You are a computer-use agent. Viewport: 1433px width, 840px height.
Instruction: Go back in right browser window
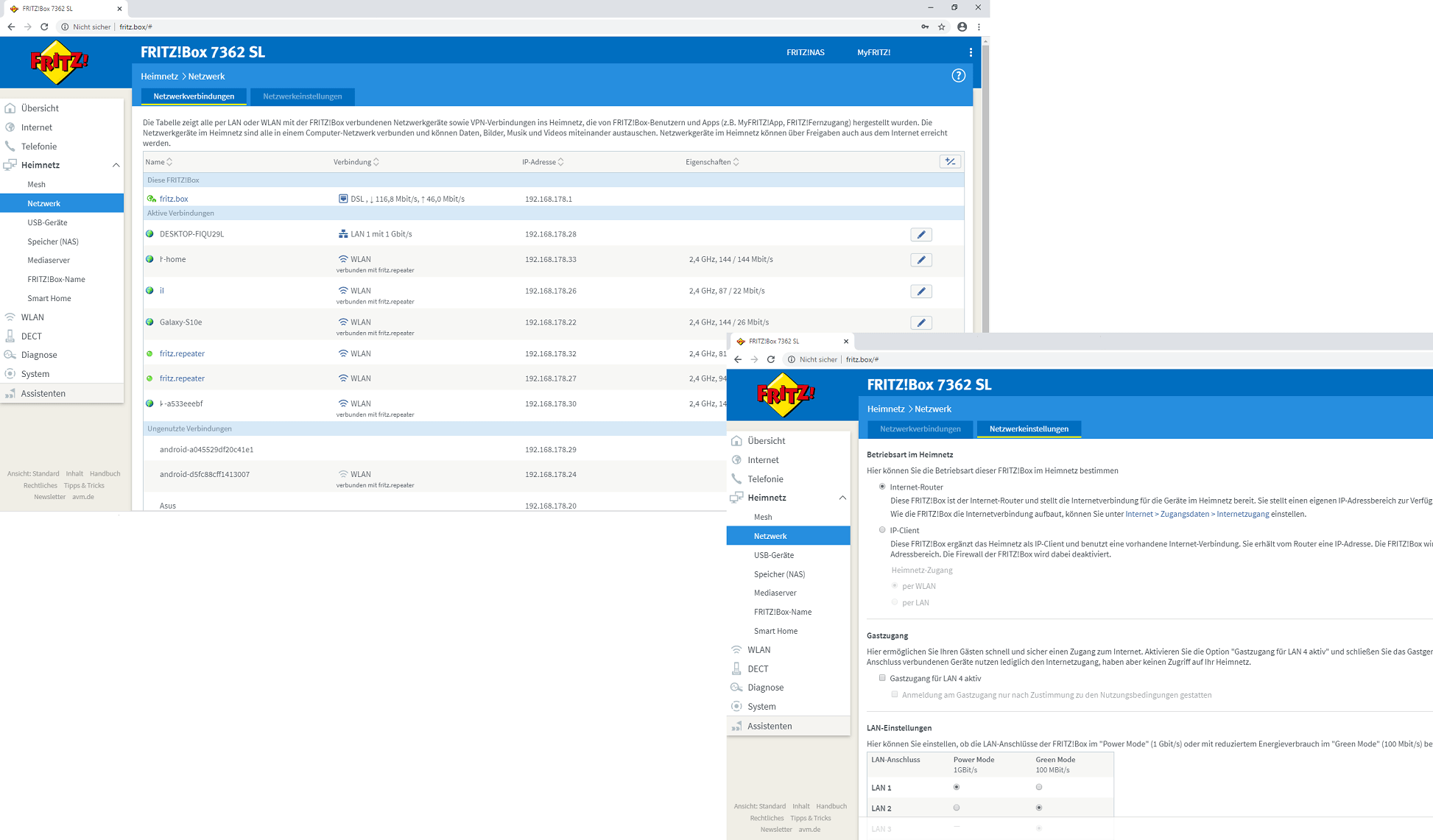737,359
